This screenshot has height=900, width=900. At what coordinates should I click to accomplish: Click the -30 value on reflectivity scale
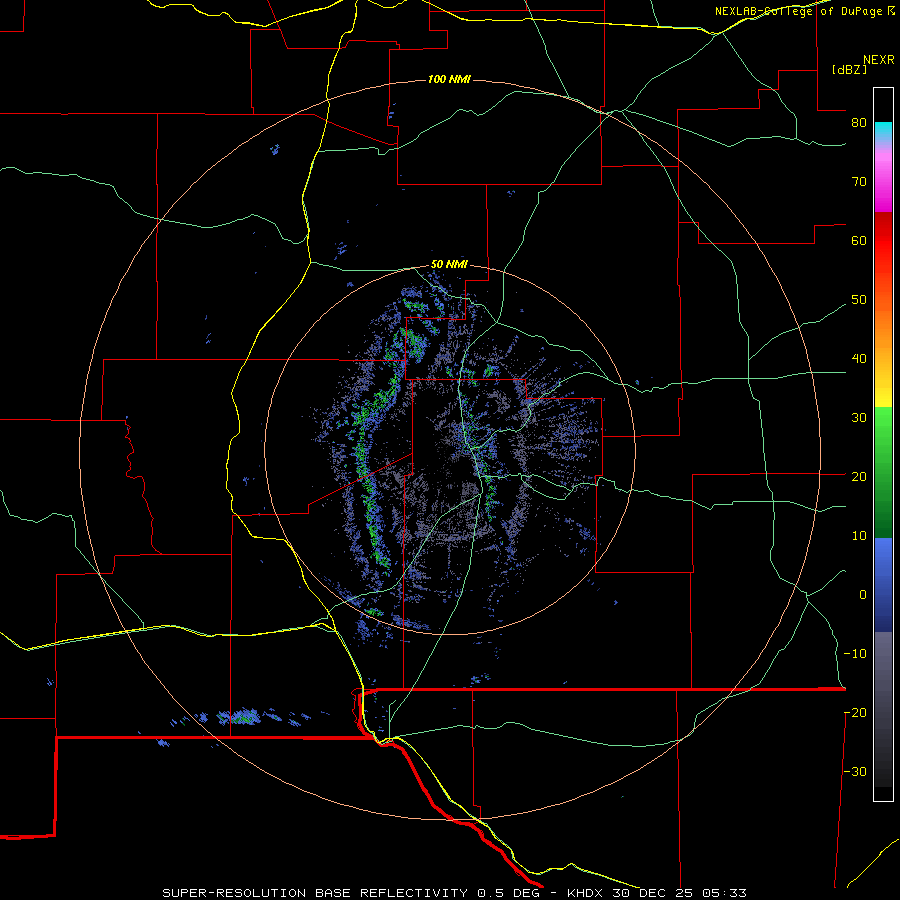[855, 771]
